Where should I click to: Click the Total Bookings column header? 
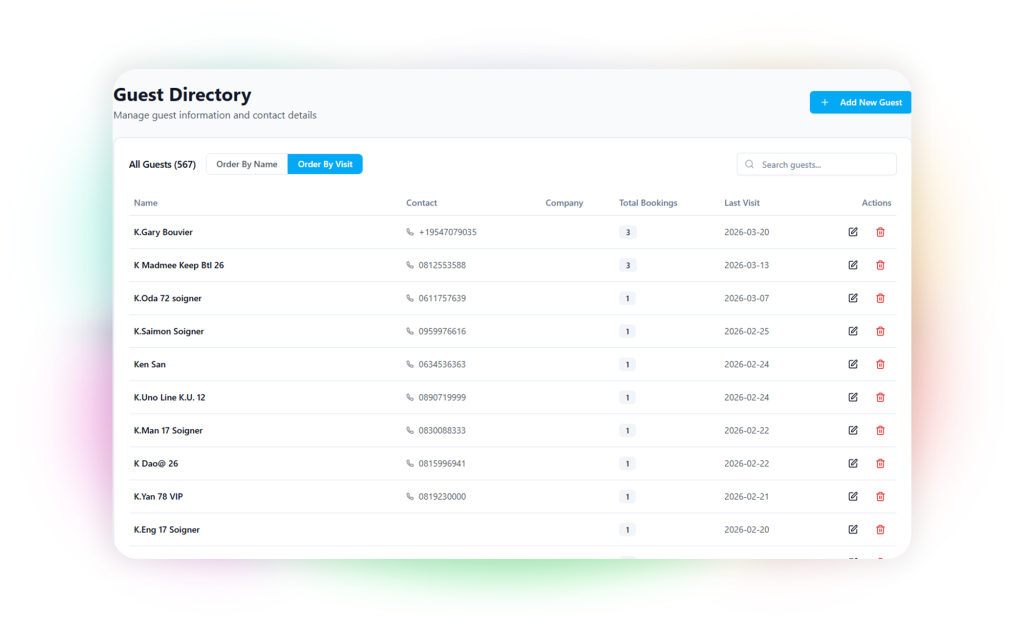648,203
